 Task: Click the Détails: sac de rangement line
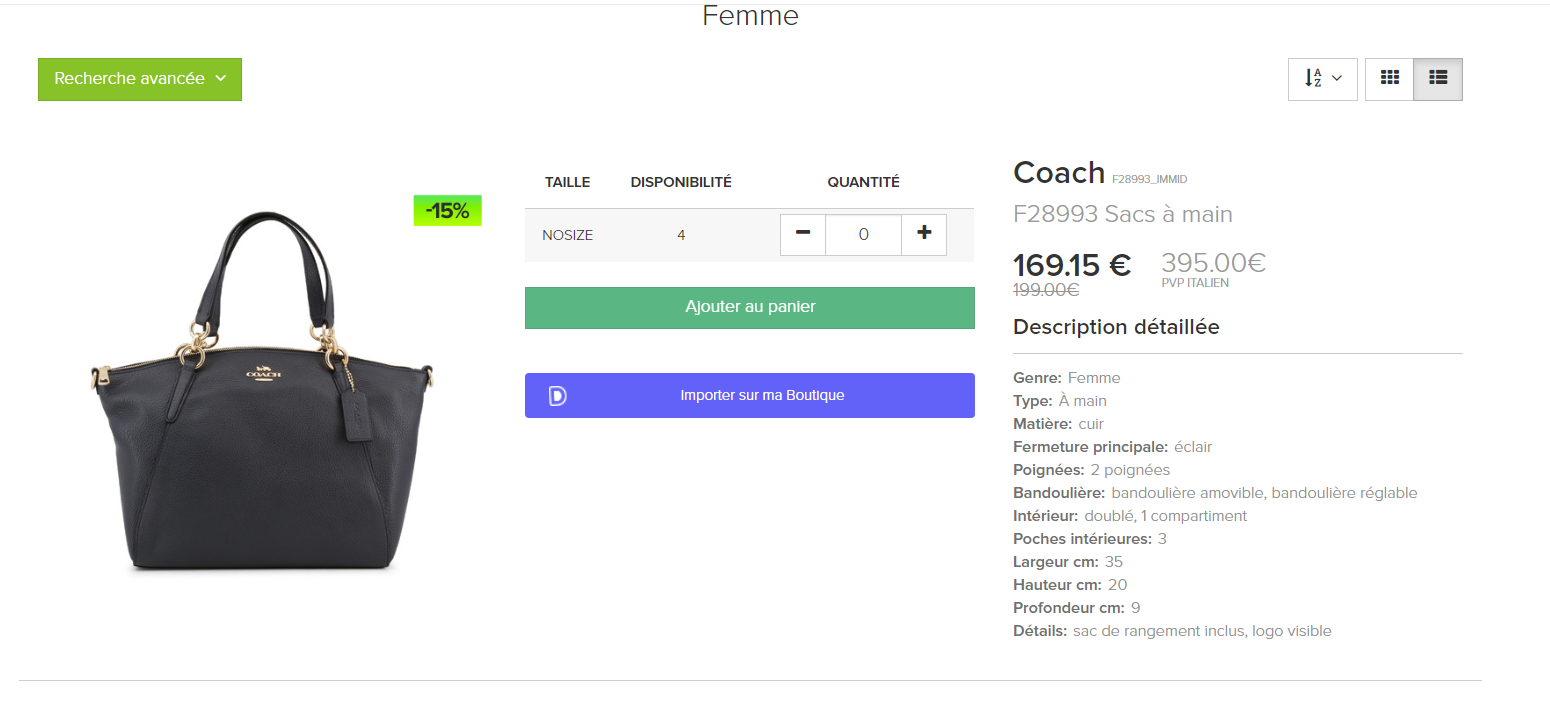1172,631
